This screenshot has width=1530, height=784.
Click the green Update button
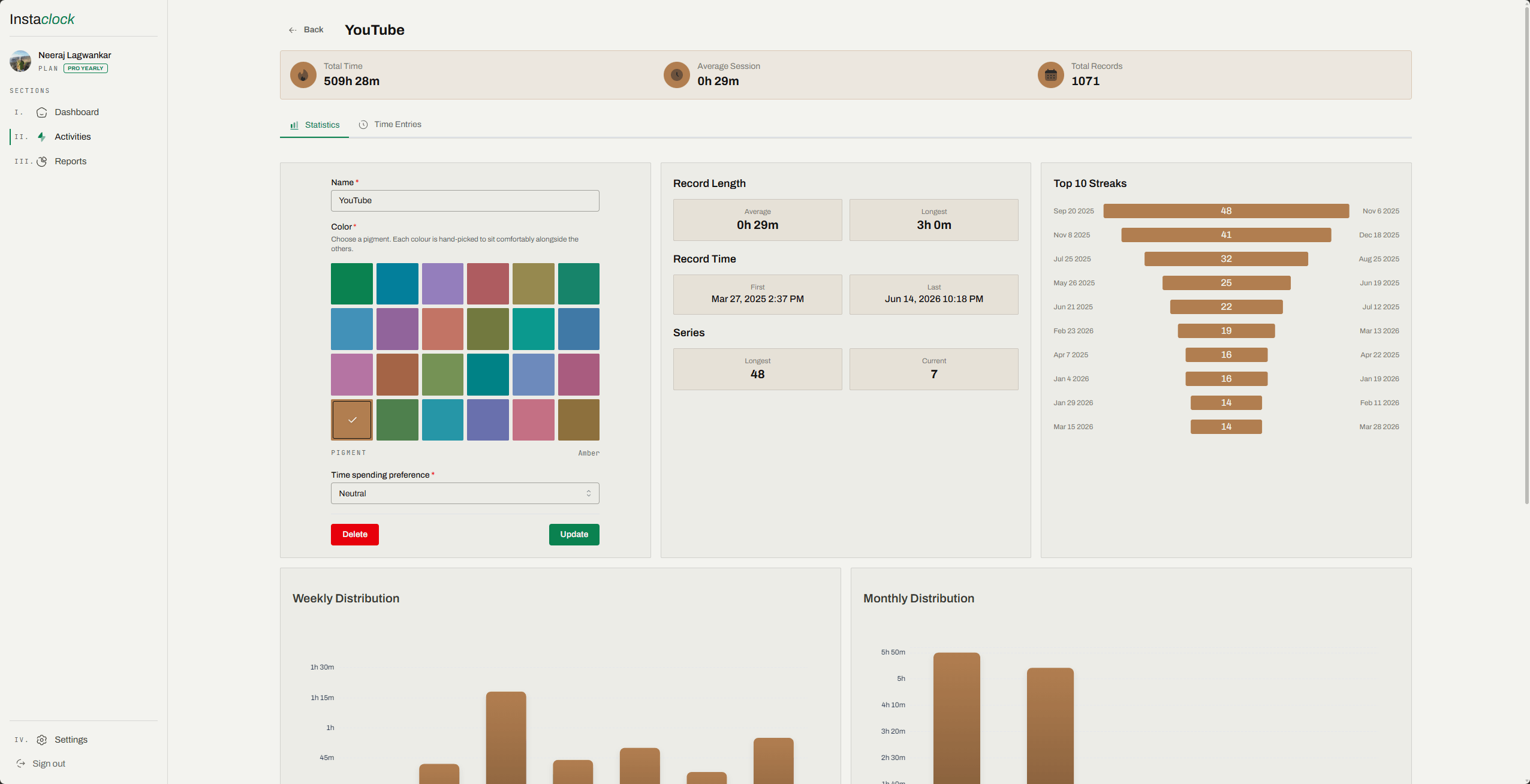[574, 535]
